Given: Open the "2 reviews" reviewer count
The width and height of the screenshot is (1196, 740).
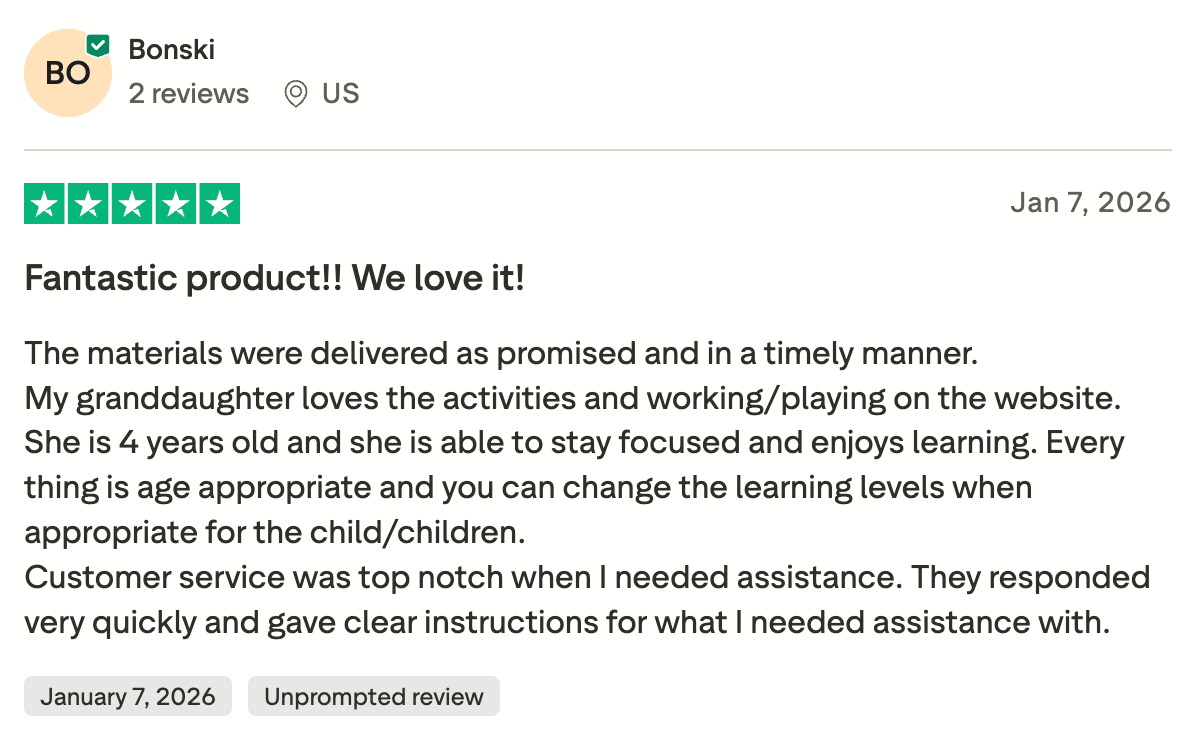Looking at the screenshot, I should coord(188,94).
